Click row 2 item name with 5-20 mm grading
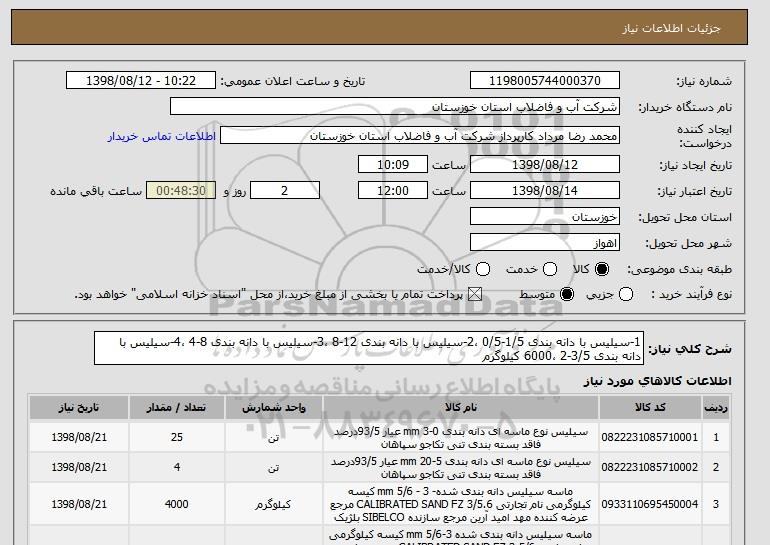The height and width of the screenshot is (545, 770). [461, 468]
